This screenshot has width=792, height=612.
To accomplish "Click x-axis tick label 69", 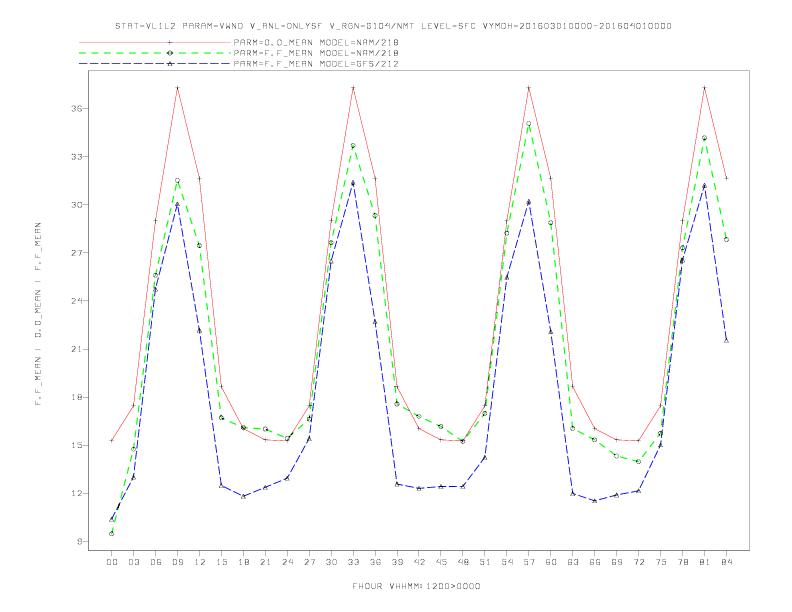I will pos(617,562).
